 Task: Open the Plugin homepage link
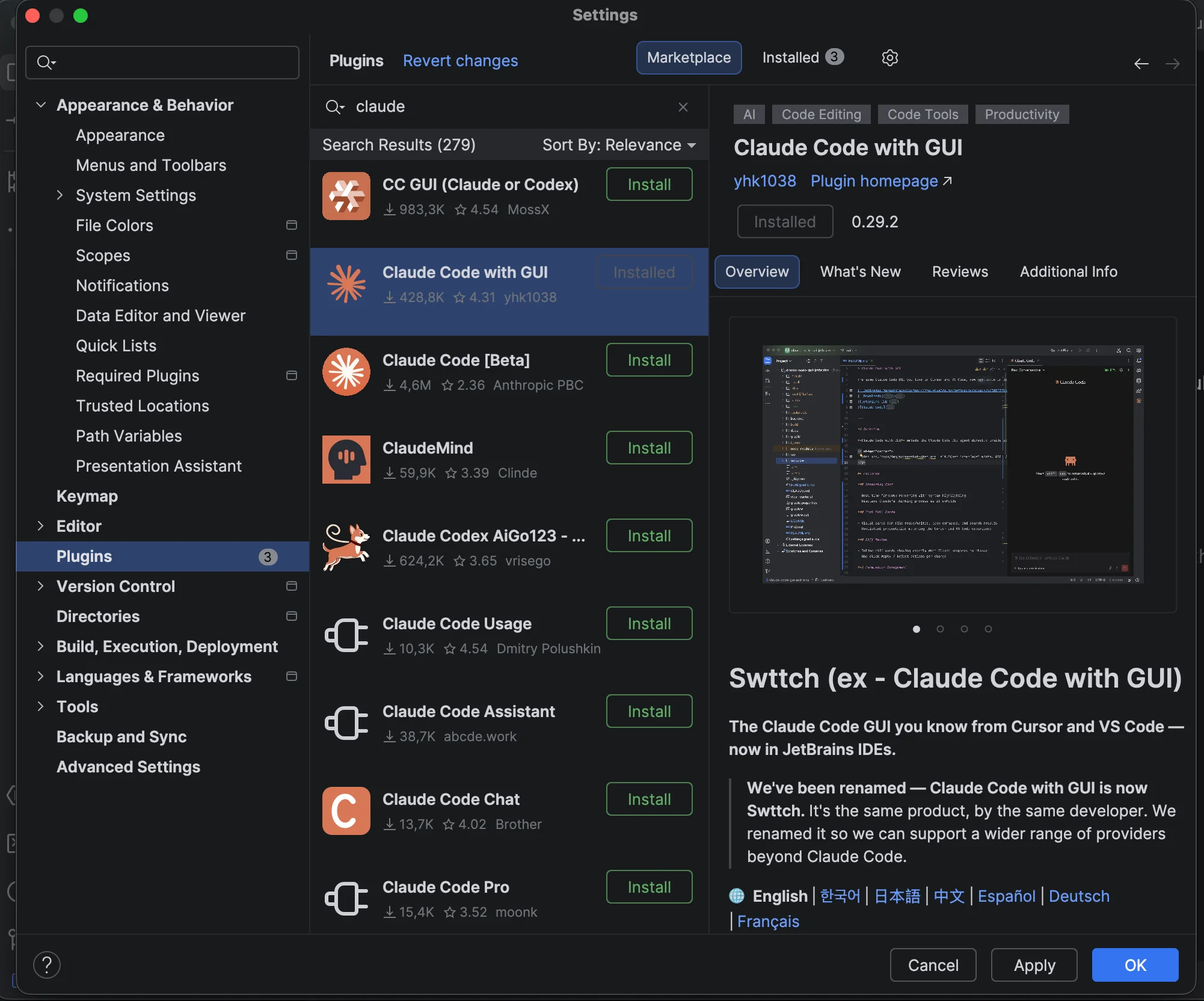(881, 181)
